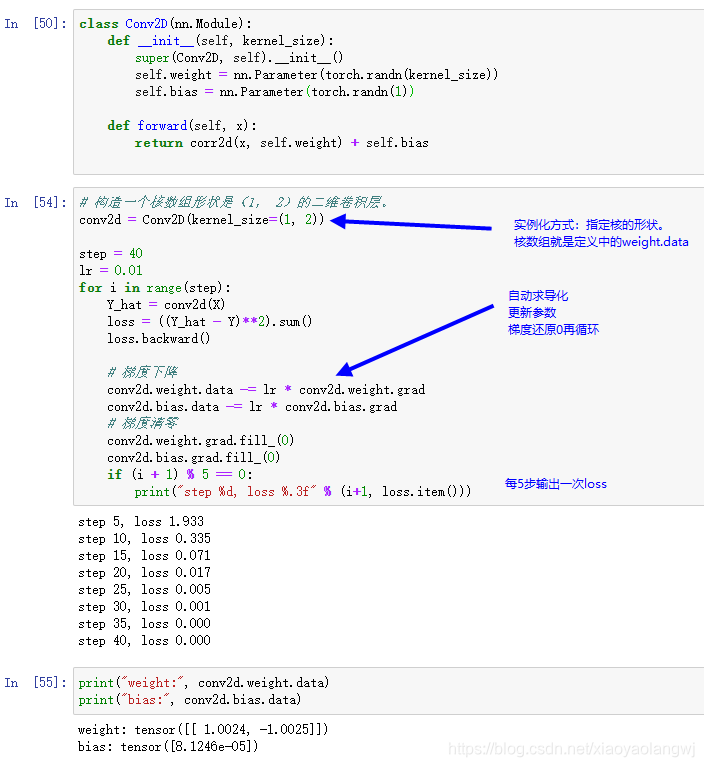The image size is (704, 767).
Task: Click the print step and loss line
Action: (x=303, y=492)
